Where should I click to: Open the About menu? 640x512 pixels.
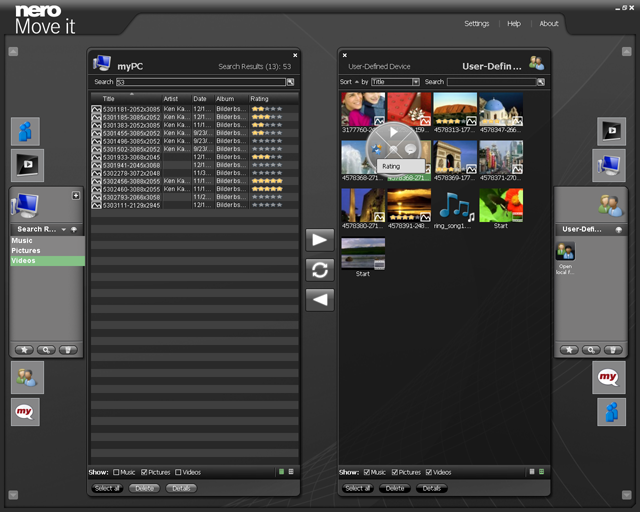pos(549,24)
